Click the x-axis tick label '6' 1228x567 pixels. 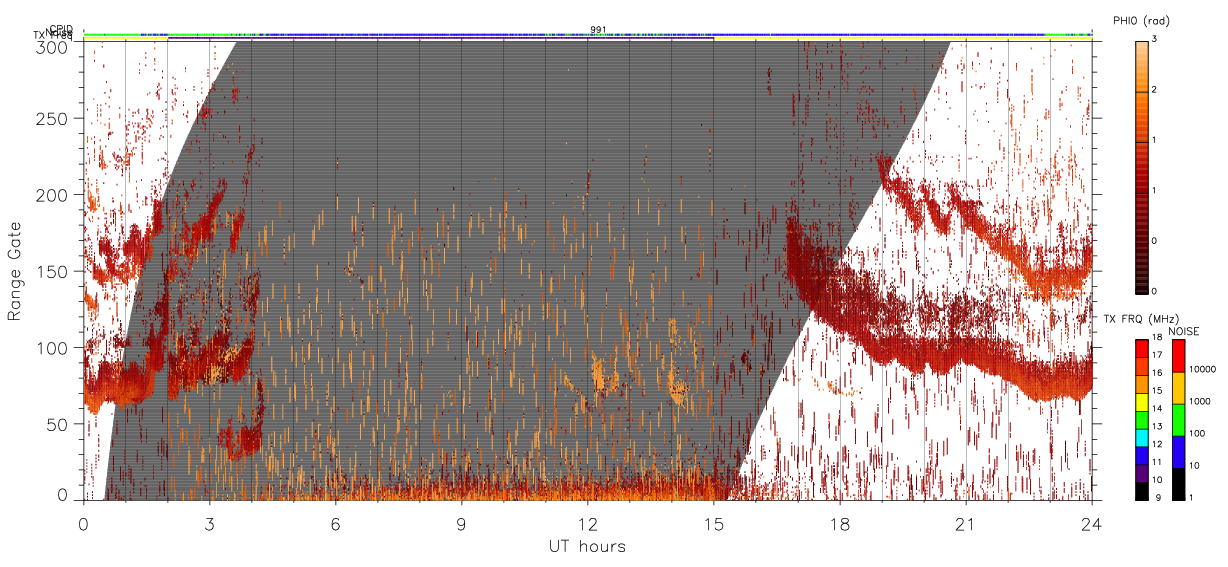coord(335,523)
